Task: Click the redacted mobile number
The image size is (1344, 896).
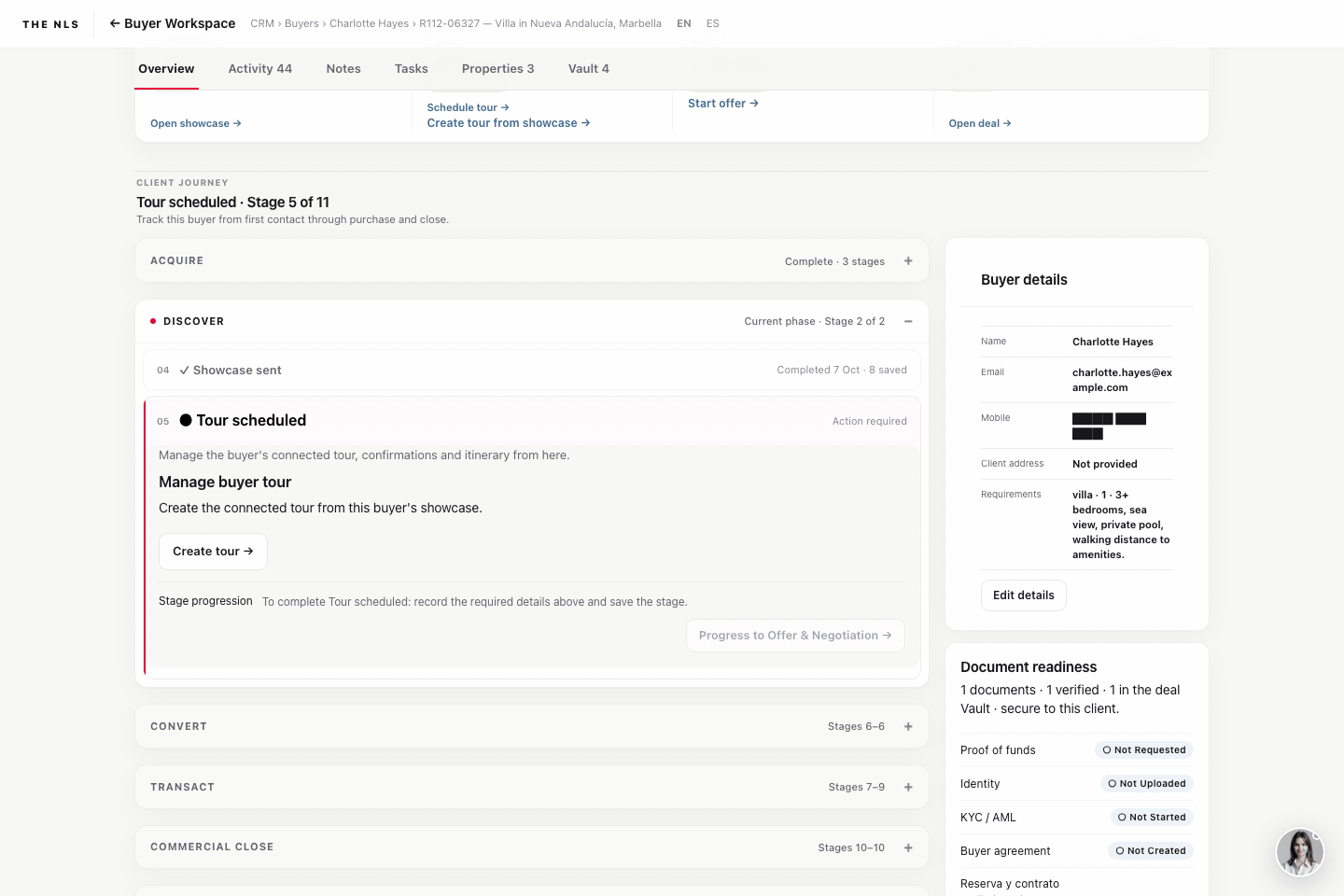Action: coord(1109,426)
